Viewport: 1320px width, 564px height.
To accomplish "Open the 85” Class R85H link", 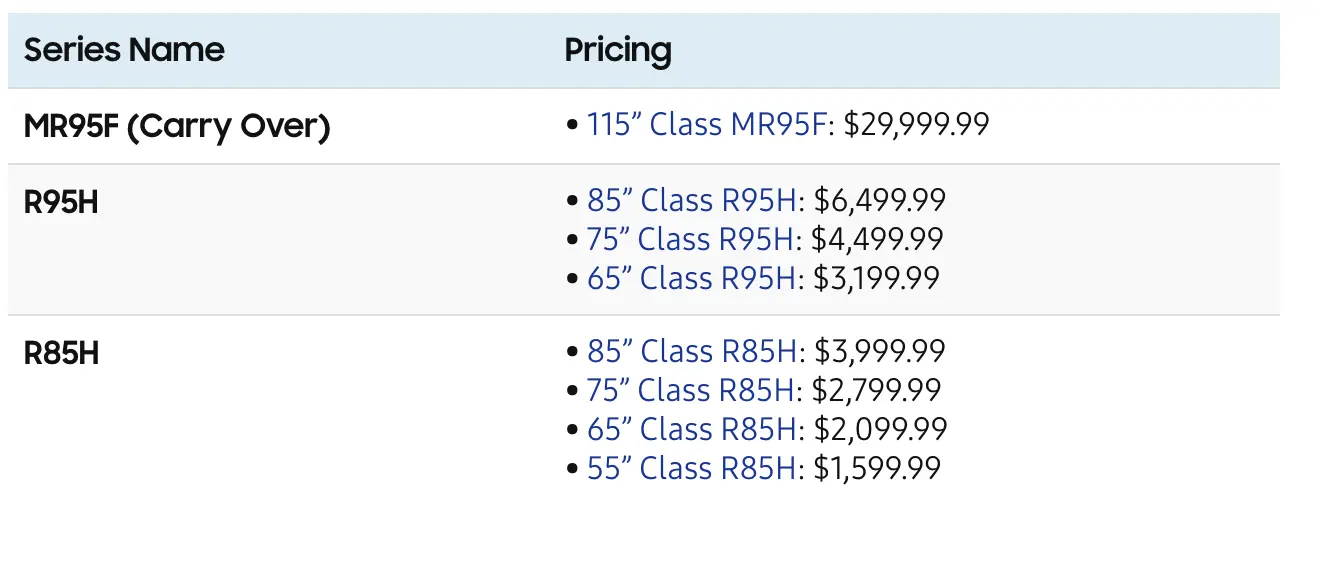I will [x=692, y=352].
